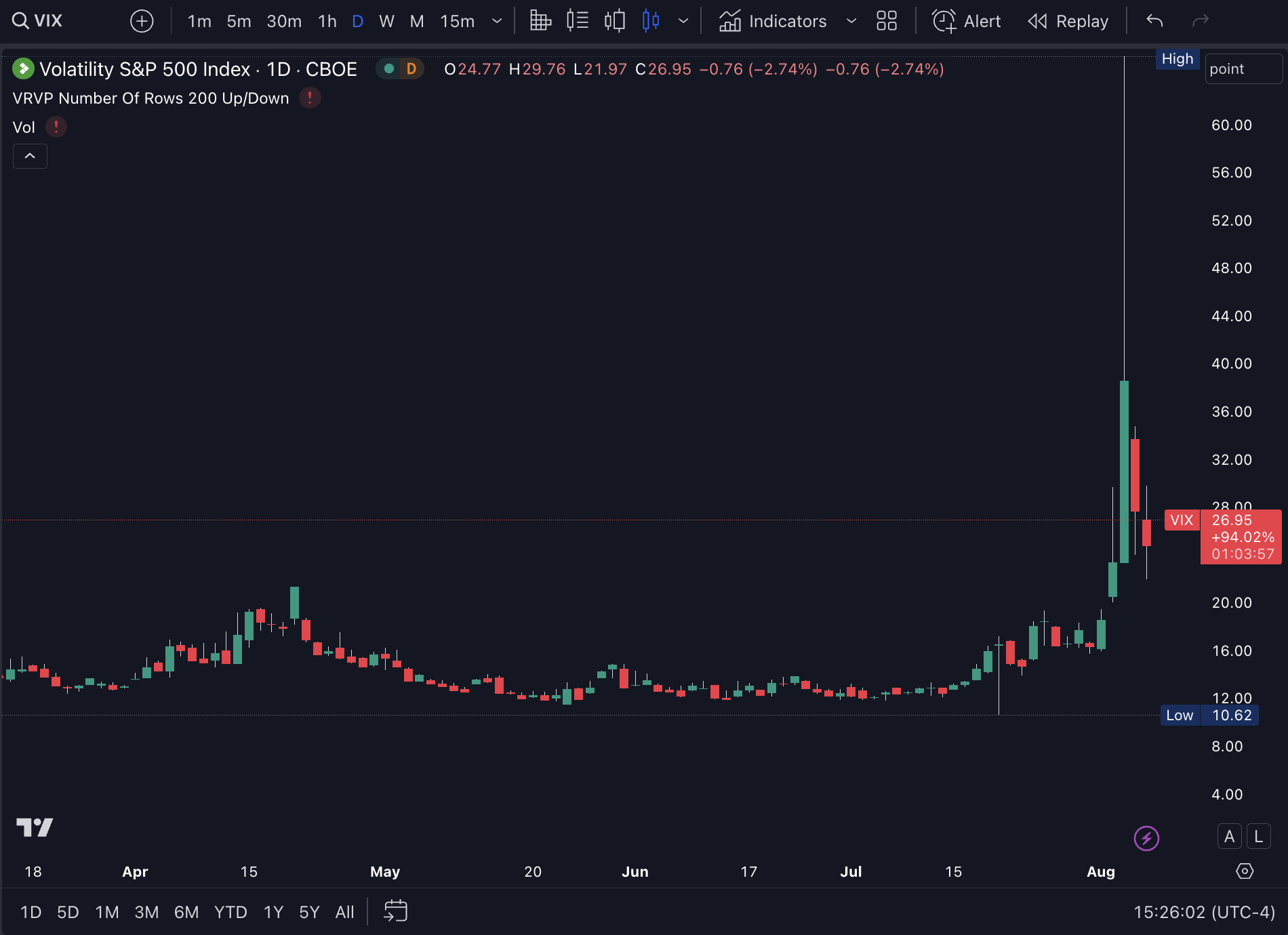Open the VIX symbol search

point(38,21)
